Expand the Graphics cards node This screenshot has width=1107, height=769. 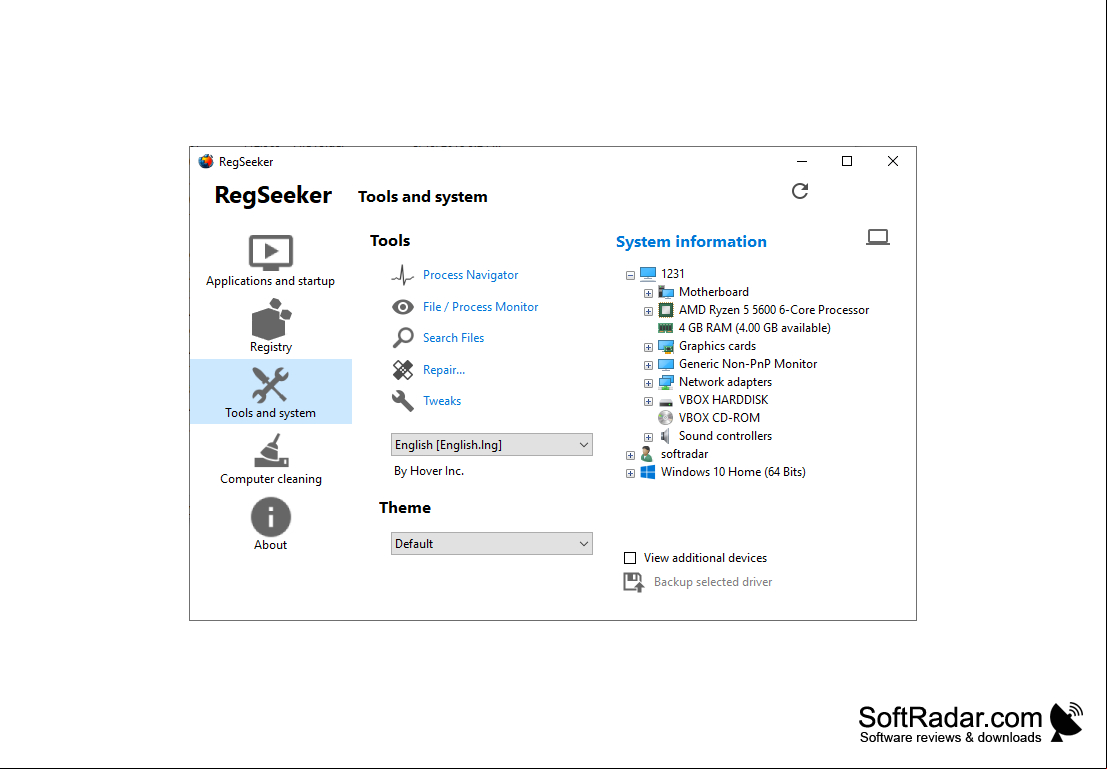(x=648, y=347)
